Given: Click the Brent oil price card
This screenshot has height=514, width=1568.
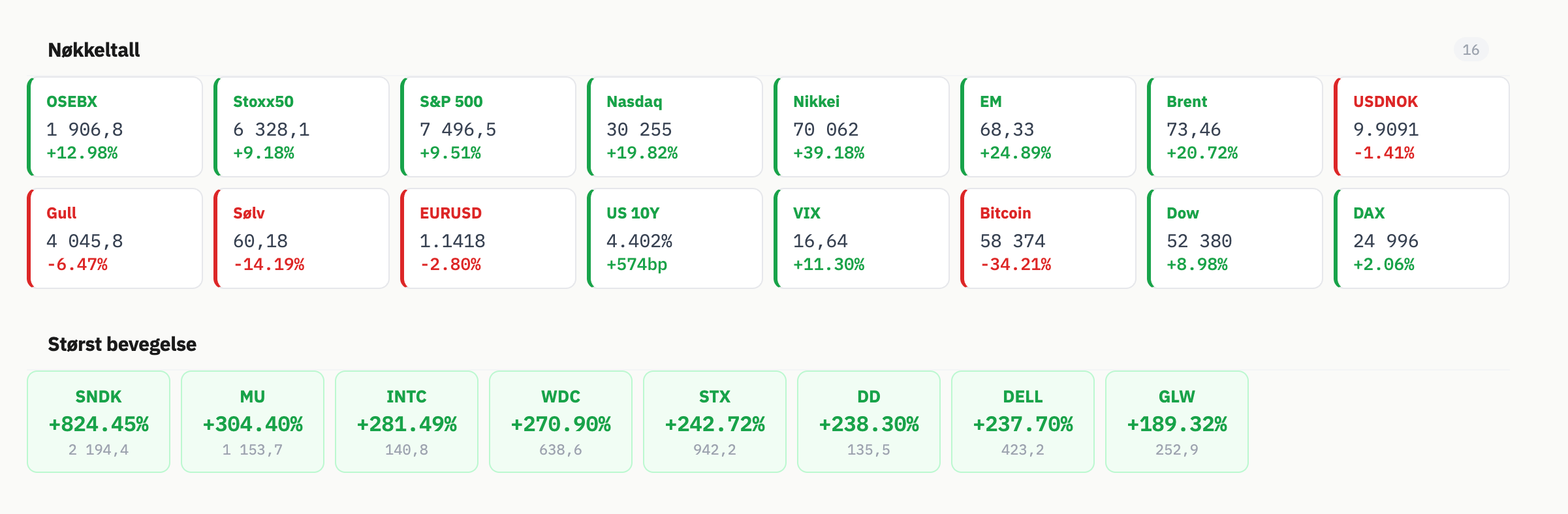Looking at the screenshot, I should pos(1235,127).
